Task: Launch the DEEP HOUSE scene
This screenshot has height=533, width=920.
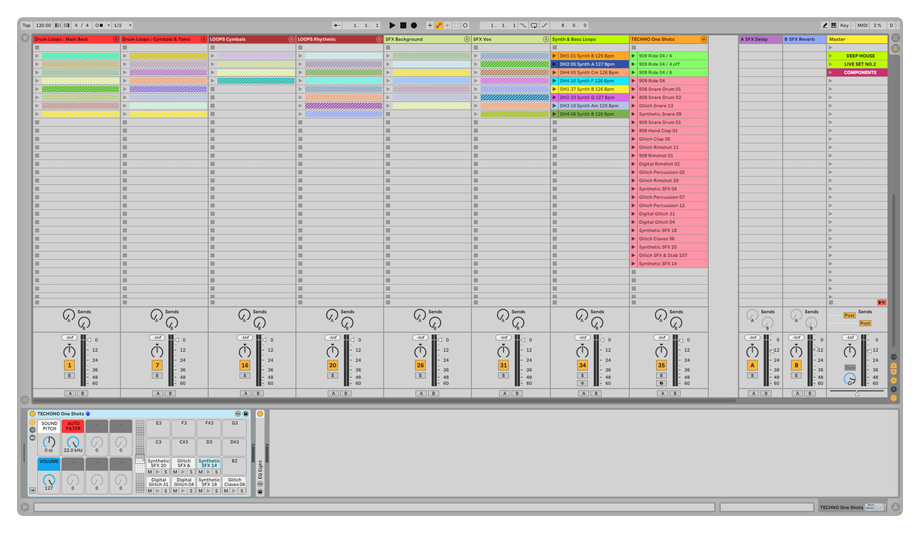Action: (830, 56)
